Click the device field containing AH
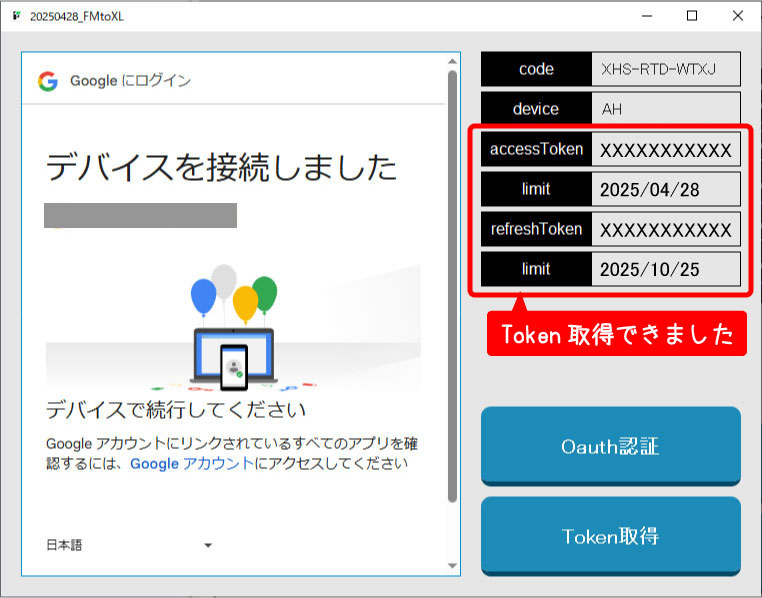This screenshot has height=598, width=762. click(666, 109)
